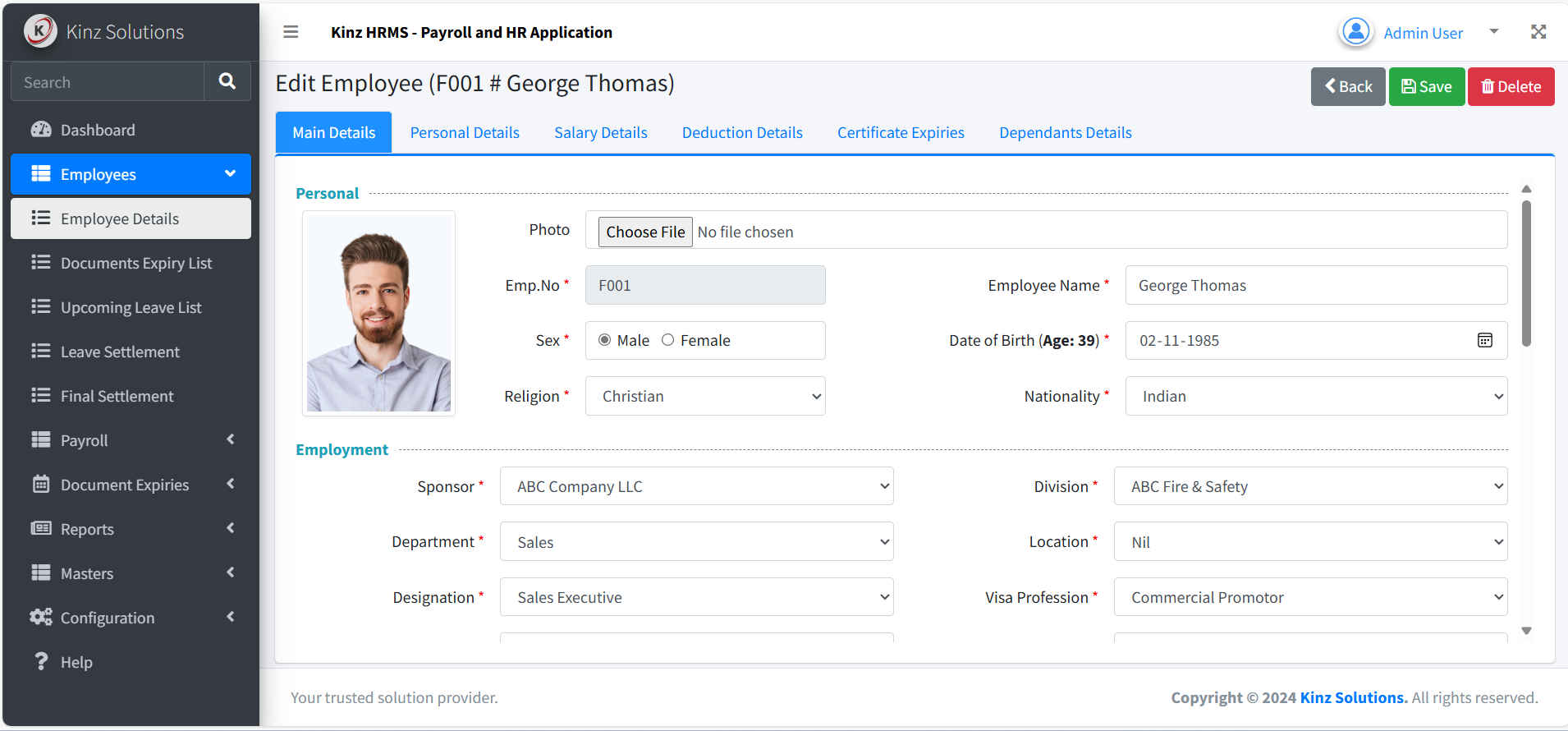Click the sidebar search magnifier button
This screenshot has width=1568, height=731.
227,81
